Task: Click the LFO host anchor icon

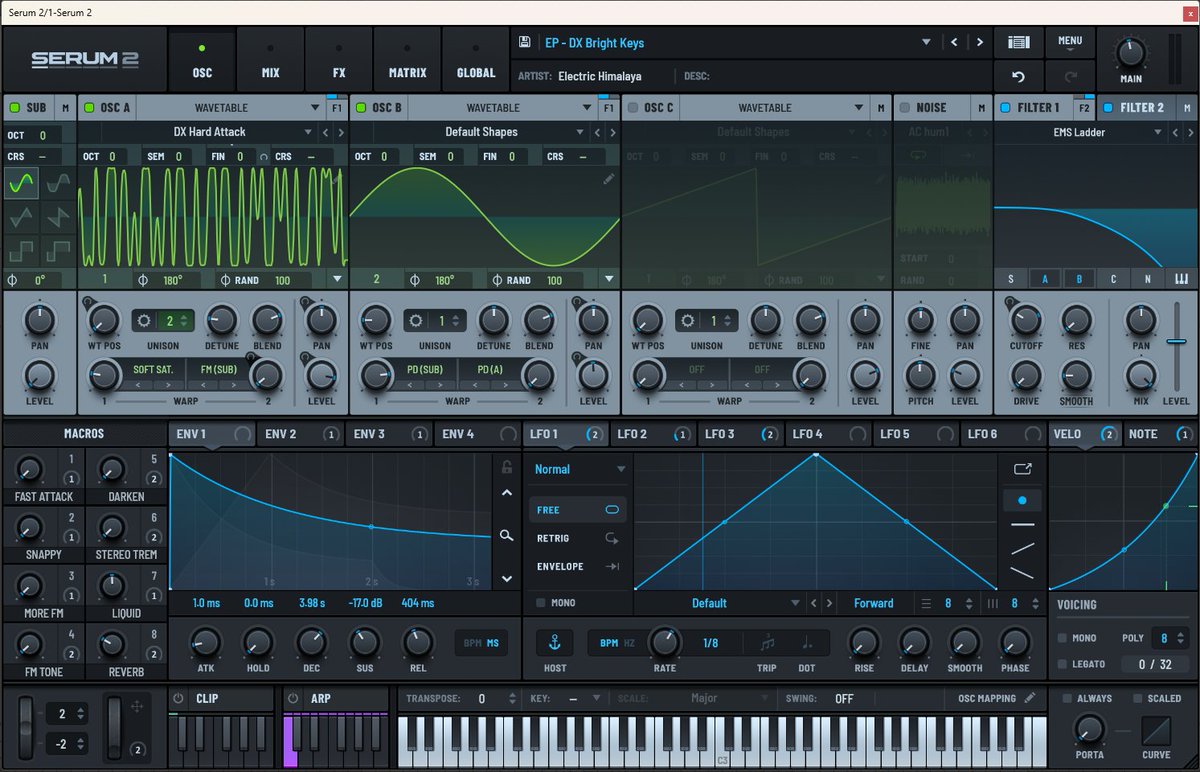Action: tap(554, 642)
